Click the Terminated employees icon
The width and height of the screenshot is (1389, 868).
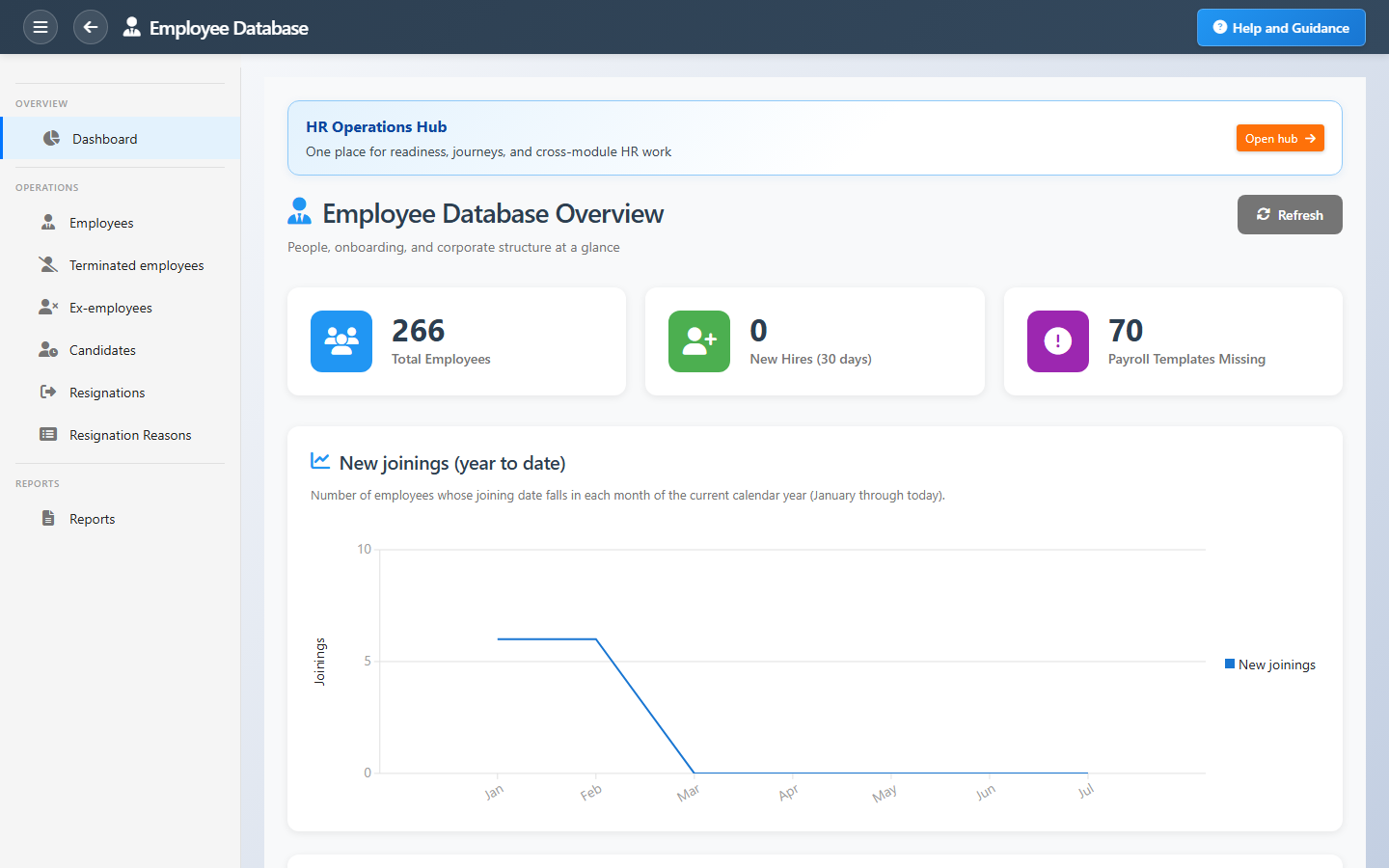tap(48, 265)
